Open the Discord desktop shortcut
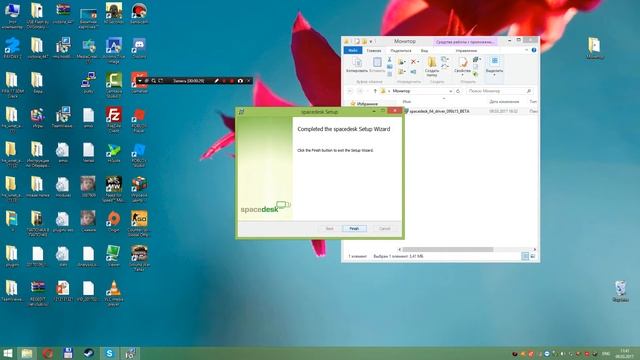 tap(139, 48)
